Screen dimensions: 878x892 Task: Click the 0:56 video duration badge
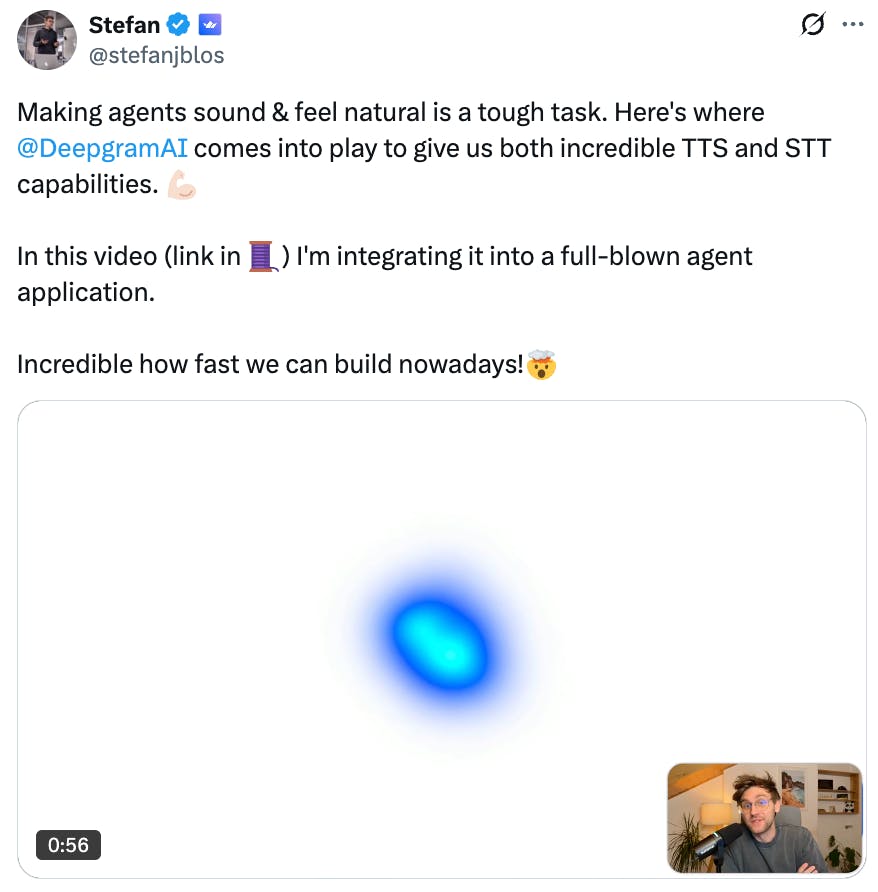[x=68, y=845]
